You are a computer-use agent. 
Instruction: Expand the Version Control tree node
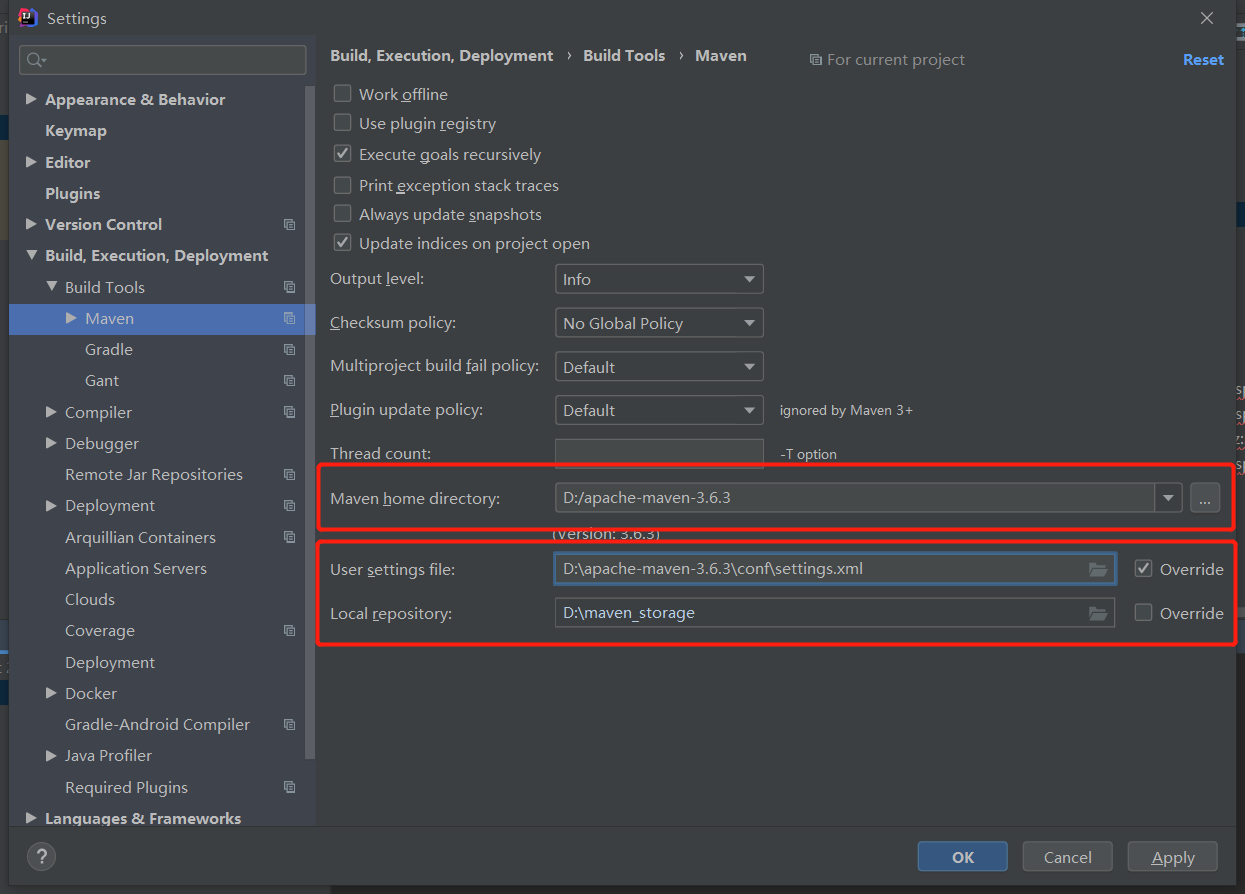point(31,224)
